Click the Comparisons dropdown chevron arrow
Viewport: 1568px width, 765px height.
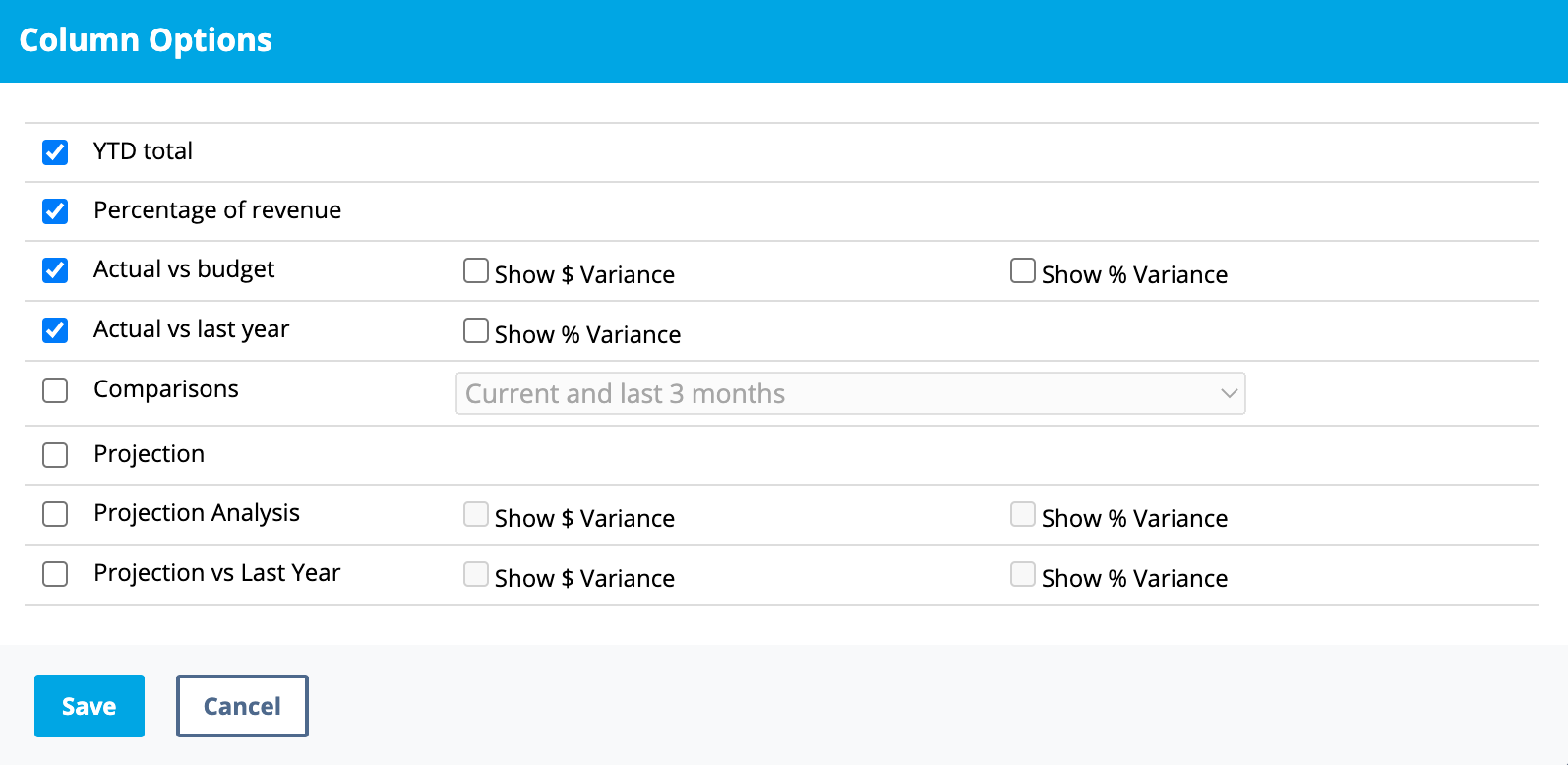pyautogui.click(x=1229, y=393)
